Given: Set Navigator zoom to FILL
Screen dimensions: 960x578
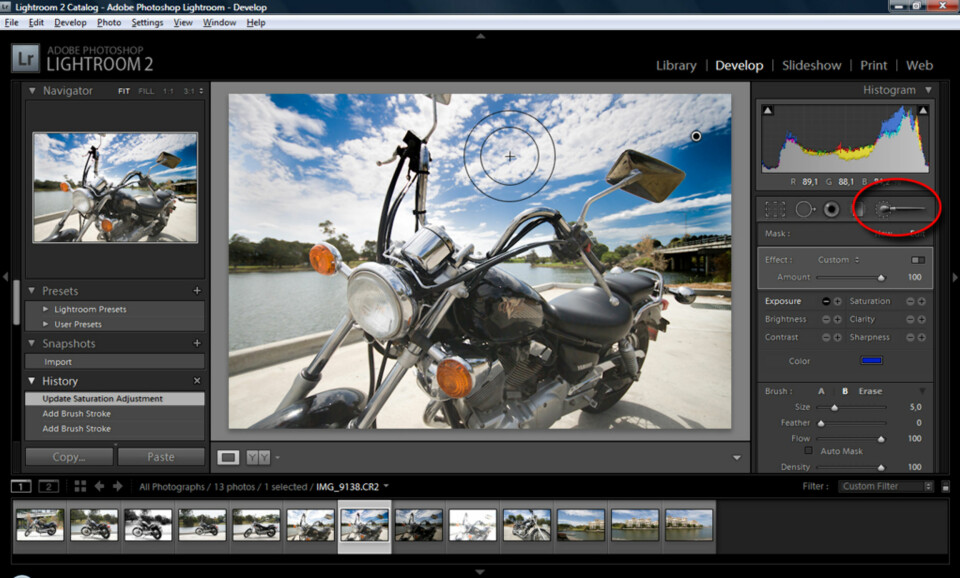Looking at the screenshot, I should point(146,91).
